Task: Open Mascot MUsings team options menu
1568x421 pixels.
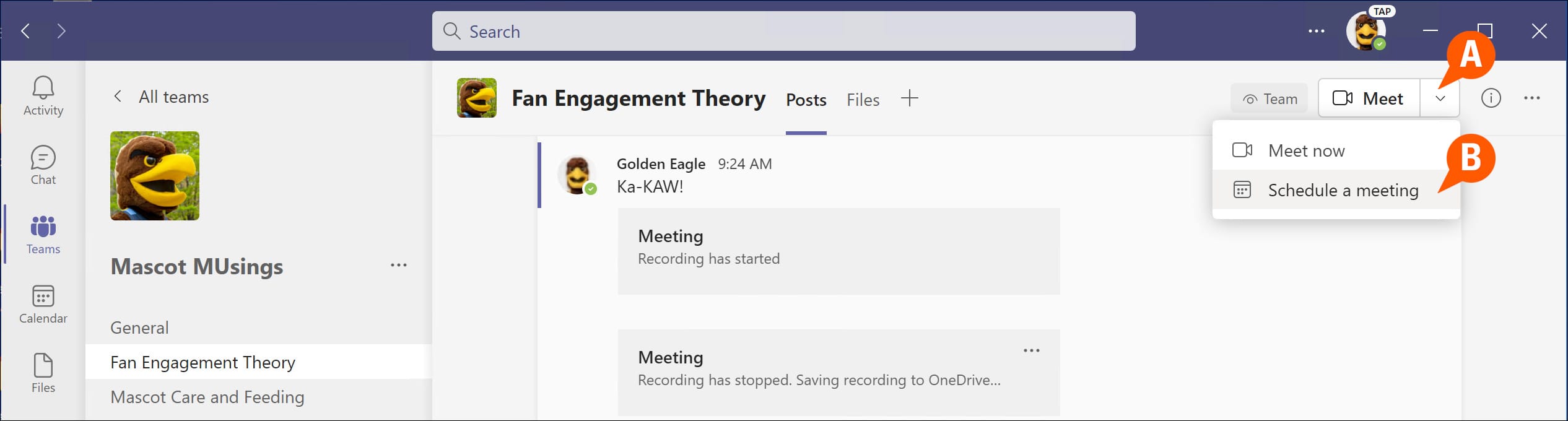Action: coord(399,265)
